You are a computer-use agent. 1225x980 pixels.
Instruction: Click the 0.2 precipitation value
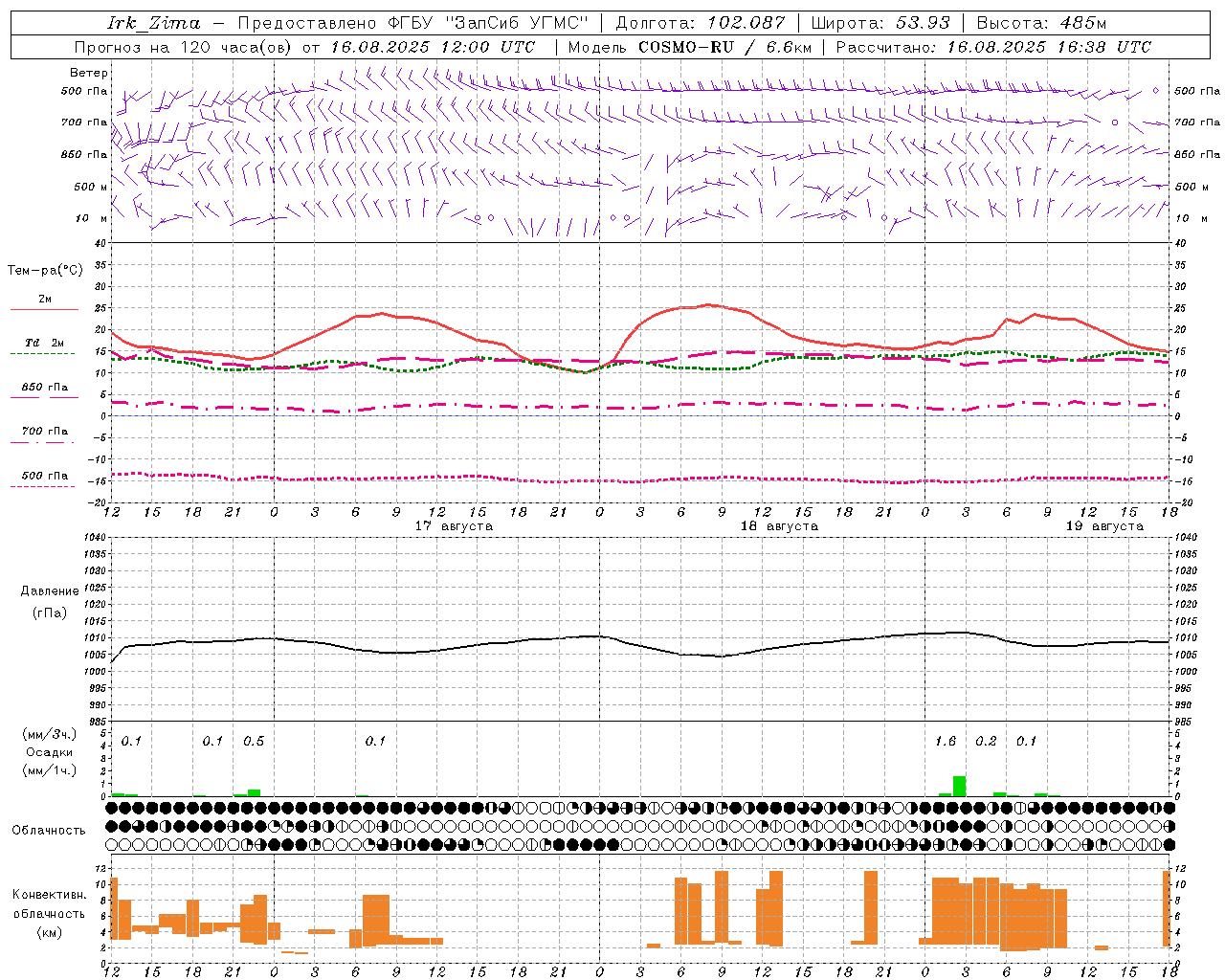click(986, 742)
